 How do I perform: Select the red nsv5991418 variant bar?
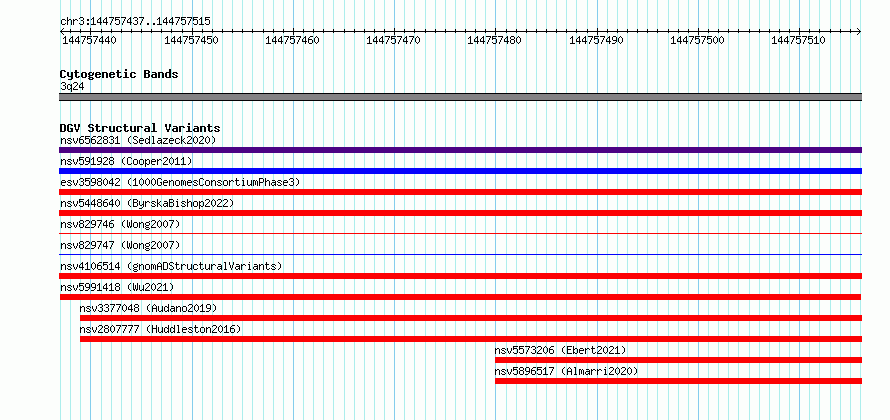460,297
